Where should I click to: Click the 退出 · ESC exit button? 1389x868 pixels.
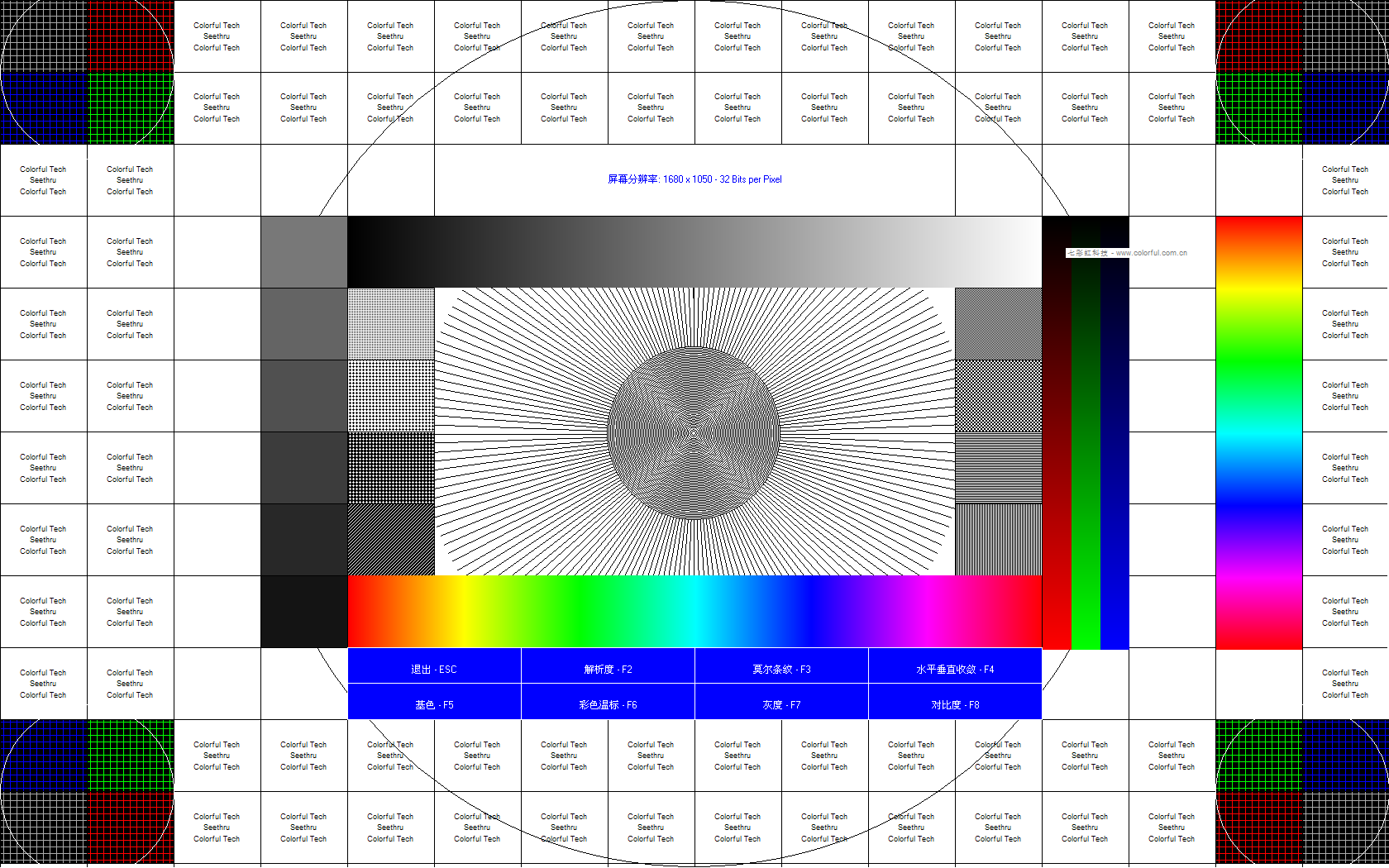coord(434,668)
